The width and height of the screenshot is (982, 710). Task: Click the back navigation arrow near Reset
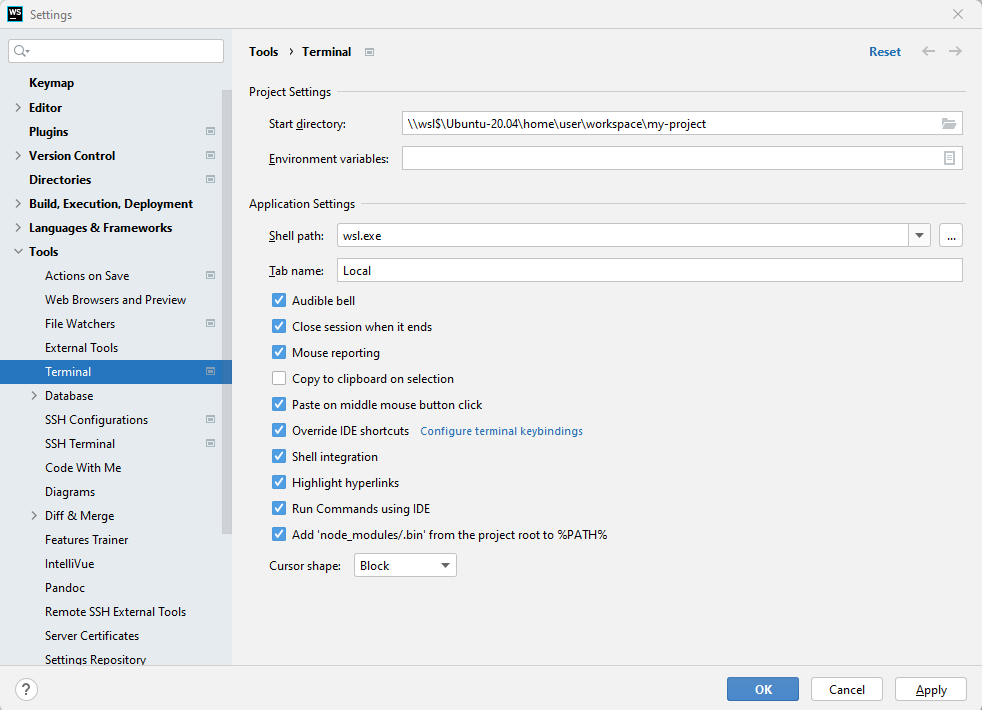pyautogui.click(x=927, y=51)
